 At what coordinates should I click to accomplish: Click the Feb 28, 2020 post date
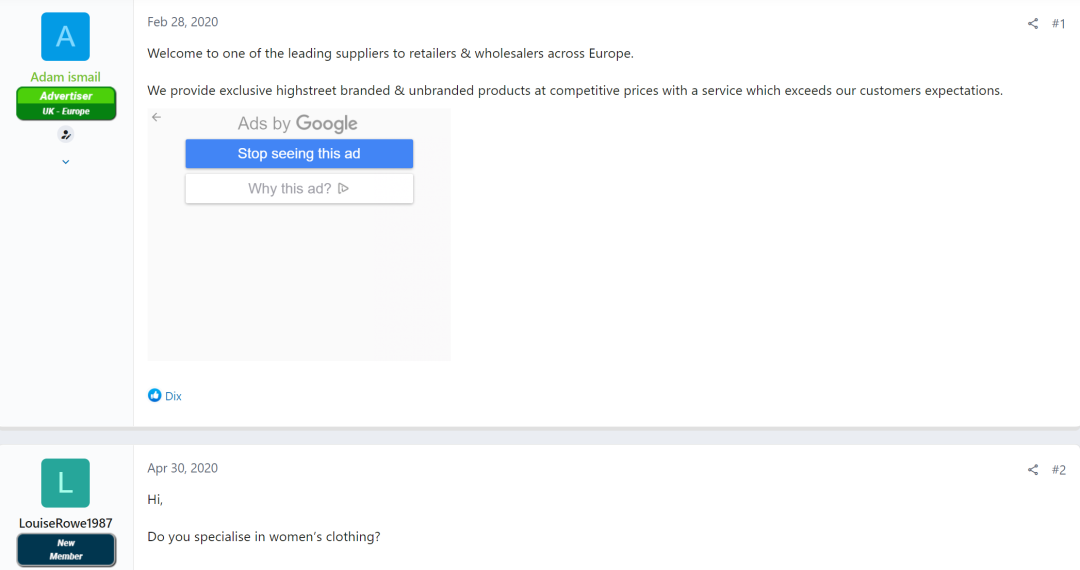click(x=182, y=22)
